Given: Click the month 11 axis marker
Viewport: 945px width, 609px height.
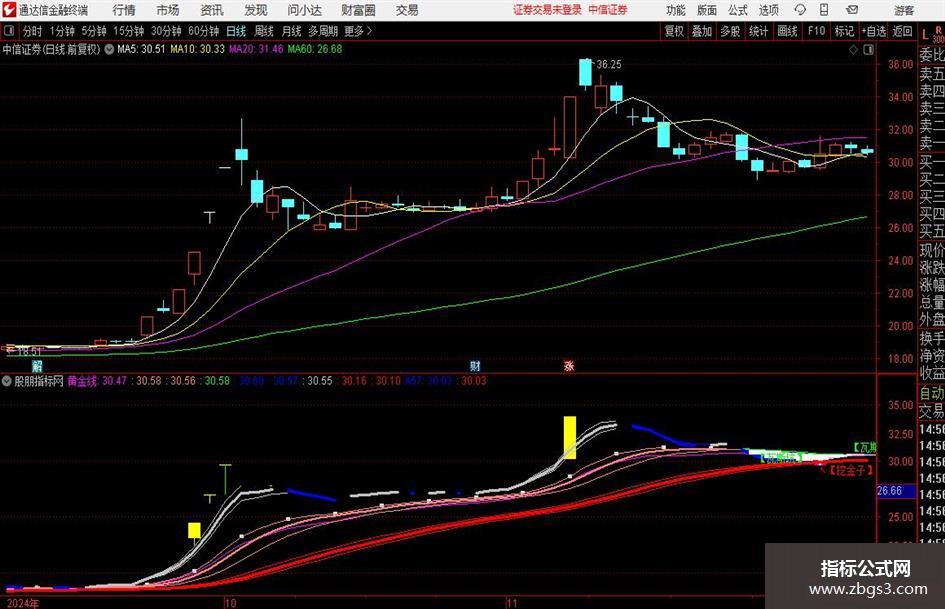Looking at the screenshot, I should click(x=512, y=603).
